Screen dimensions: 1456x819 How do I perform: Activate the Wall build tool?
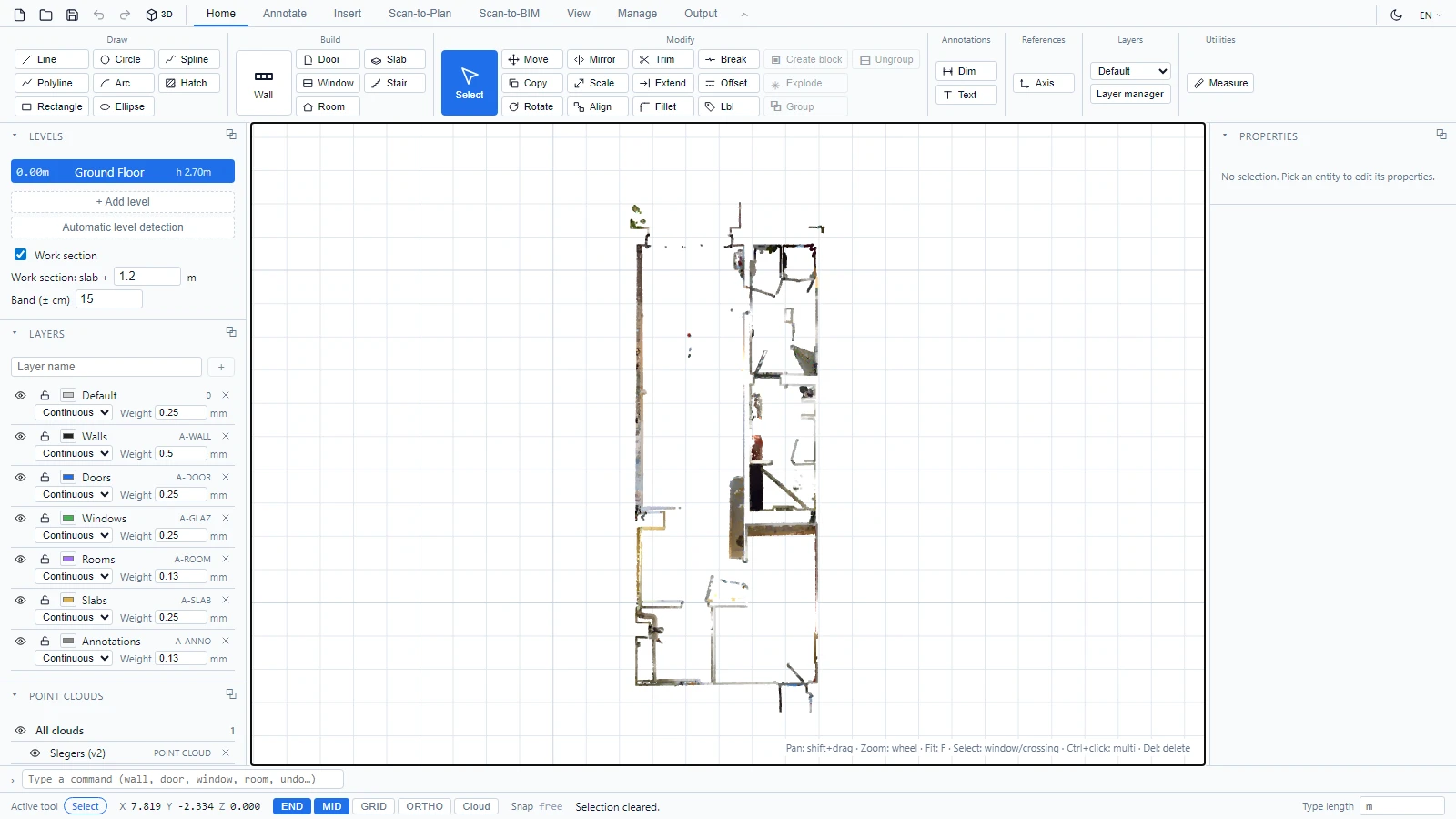(264, 83)
